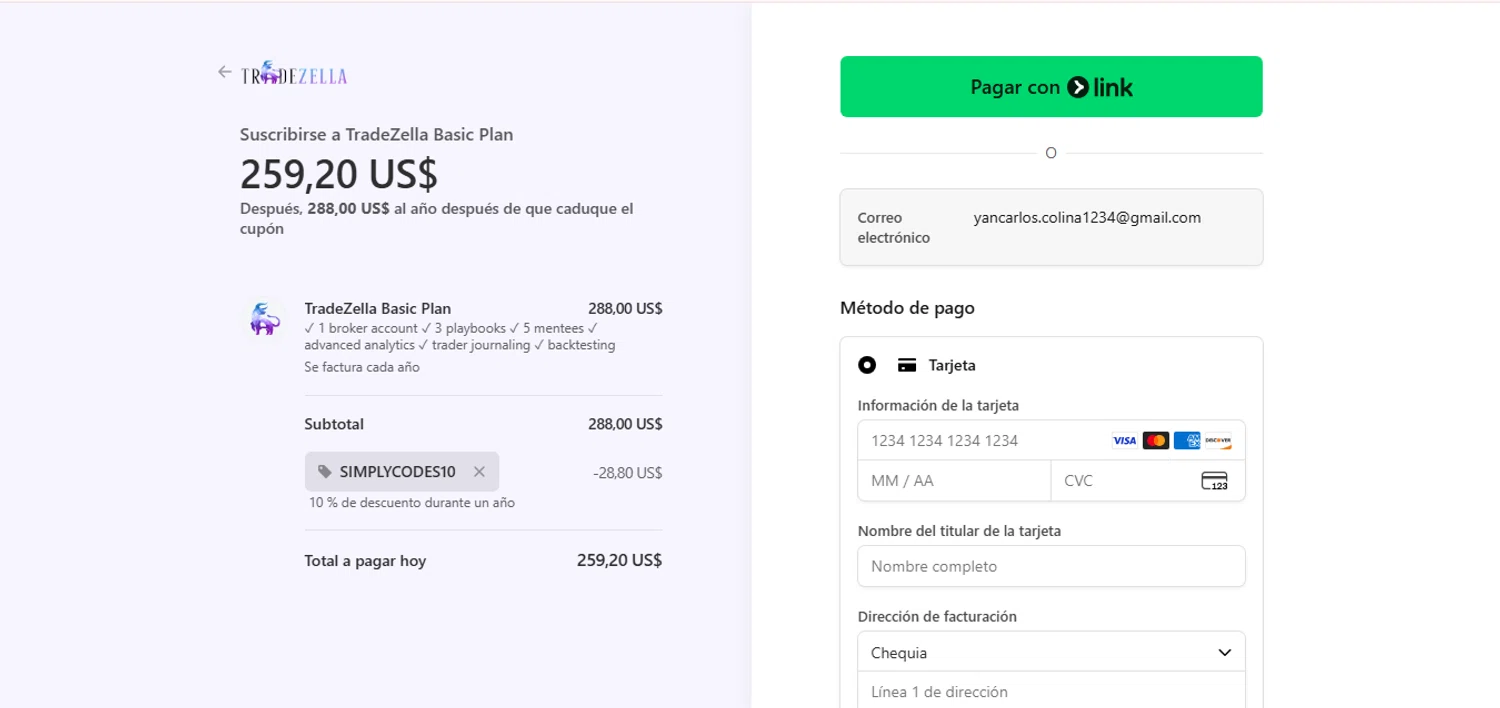Viewport: 1500px width, 708px height.
Task: Select the Tarjeta radio button
Action: [x=867, y=365]
